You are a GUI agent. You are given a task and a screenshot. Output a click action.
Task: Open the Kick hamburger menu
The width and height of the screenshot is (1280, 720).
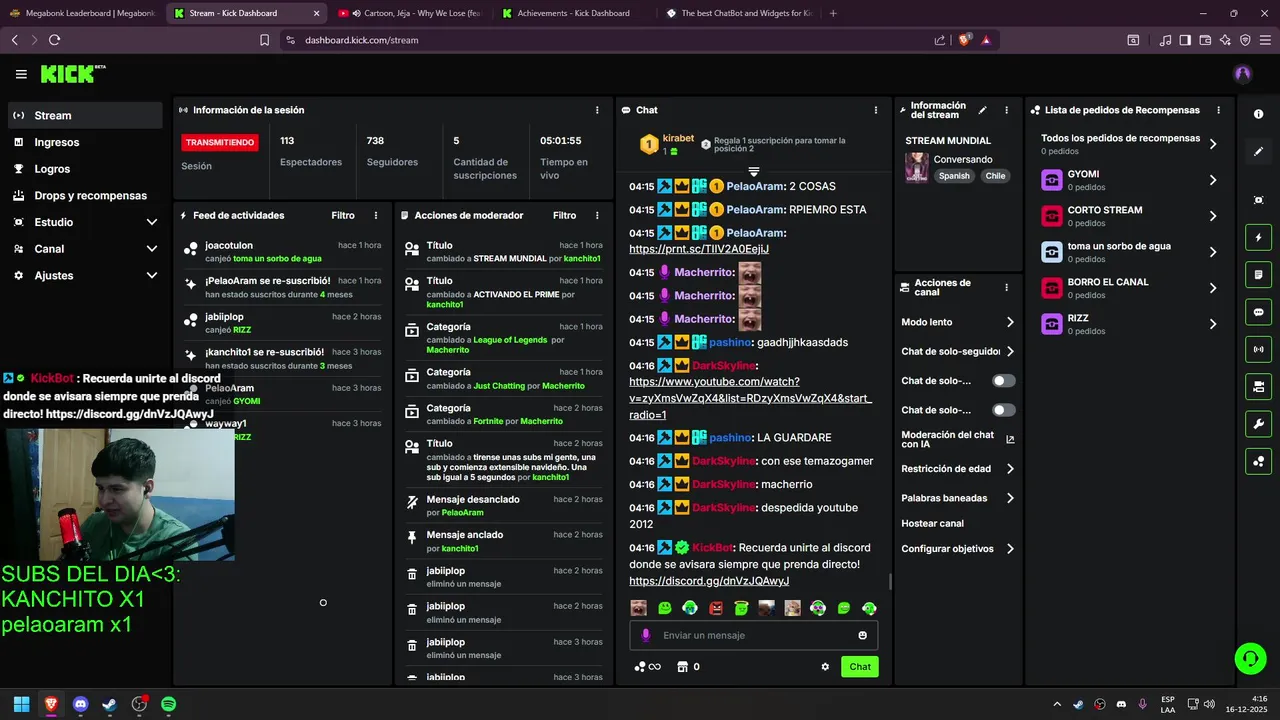coord(21,74)
